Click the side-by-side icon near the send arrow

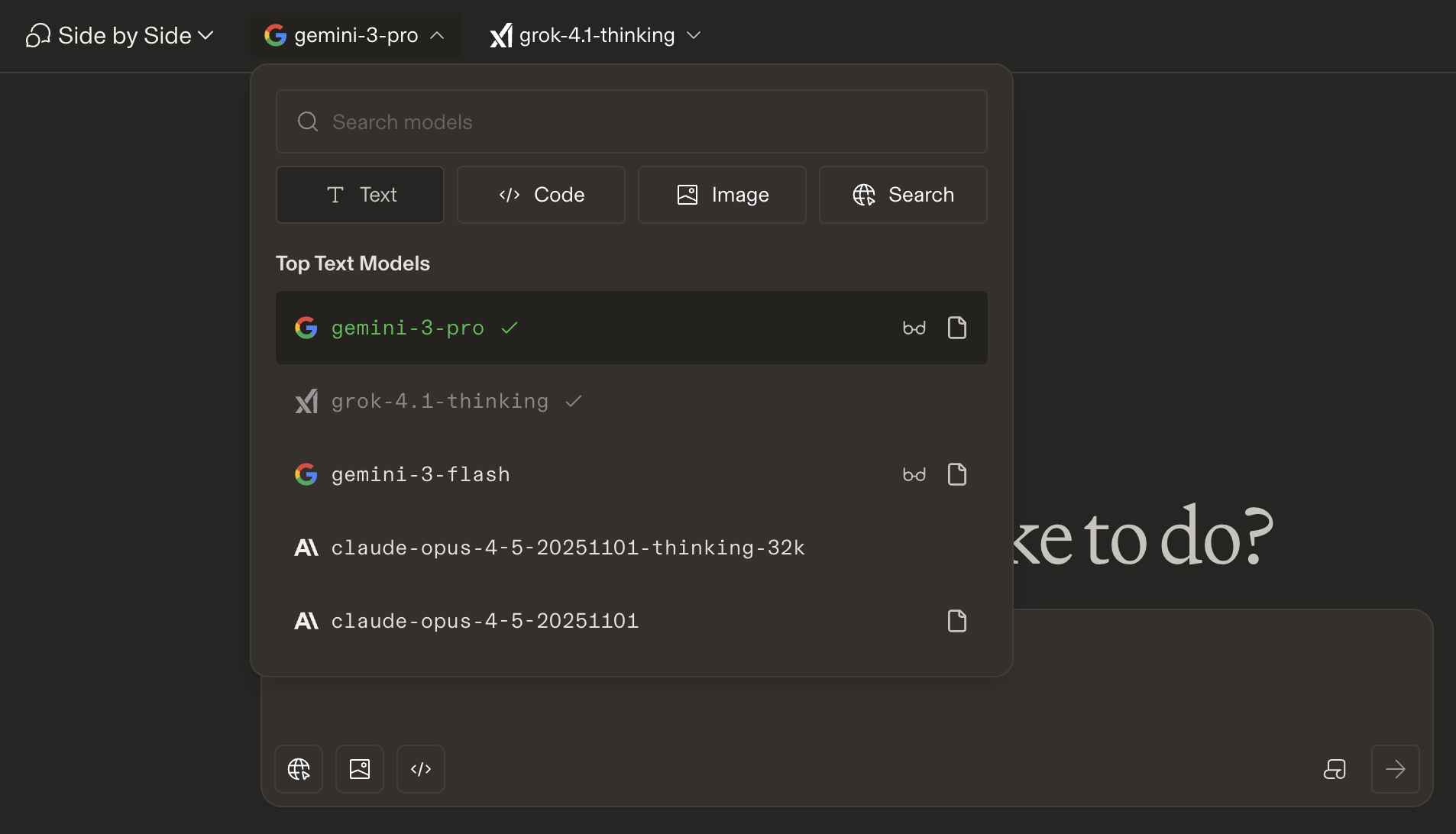tap(1335, 770)
